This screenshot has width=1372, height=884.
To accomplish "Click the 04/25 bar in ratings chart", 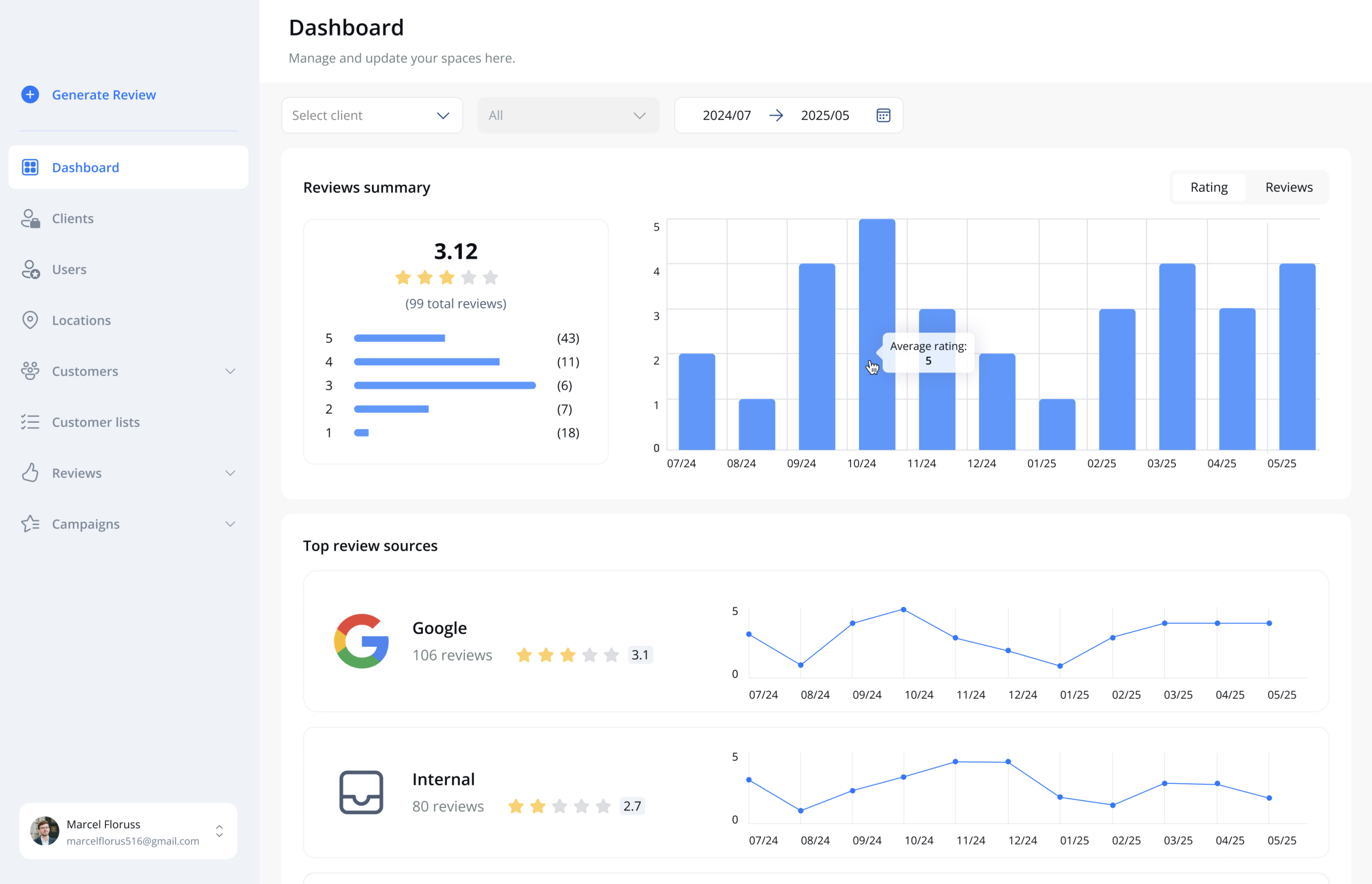I will [x=1237, y=379].
